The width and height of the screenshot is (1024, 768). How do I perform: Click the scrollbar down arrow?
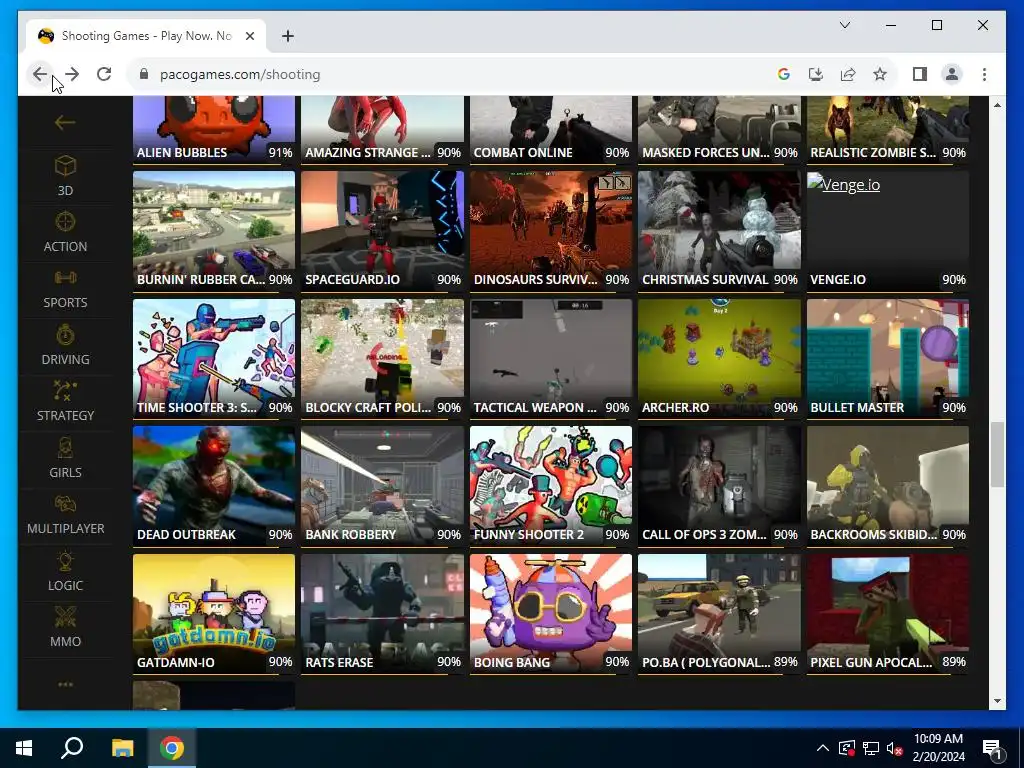tap(997, 701)
